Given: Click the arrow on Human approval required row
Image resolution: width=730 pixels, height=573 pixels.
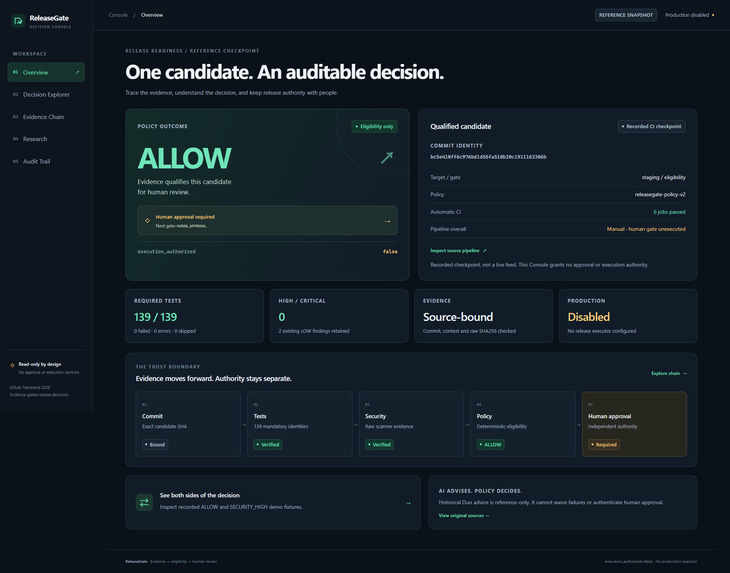Looking at the screenshot, I should click(x=387, y=221).
